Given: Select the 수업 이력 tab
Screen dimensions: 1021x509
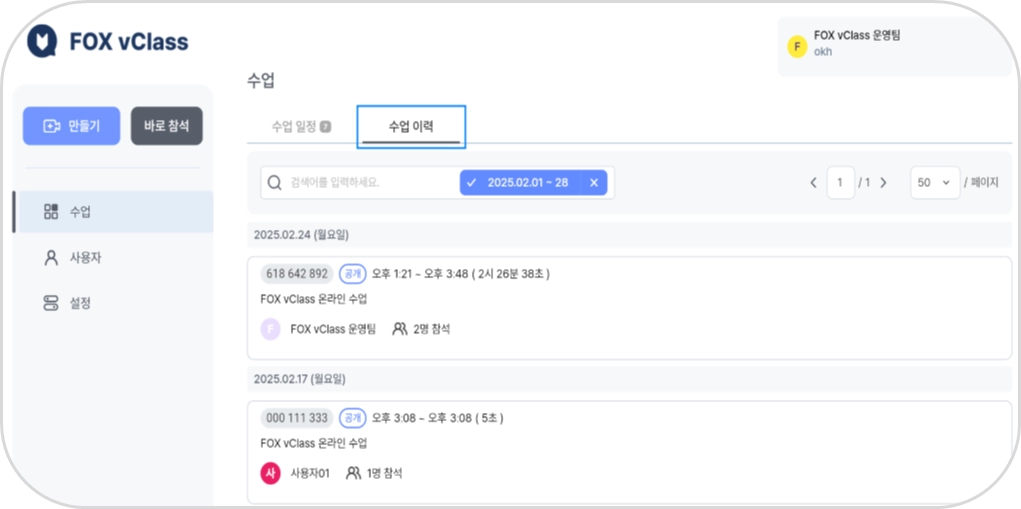Looking at the screenshot, I should coord(411,127).
